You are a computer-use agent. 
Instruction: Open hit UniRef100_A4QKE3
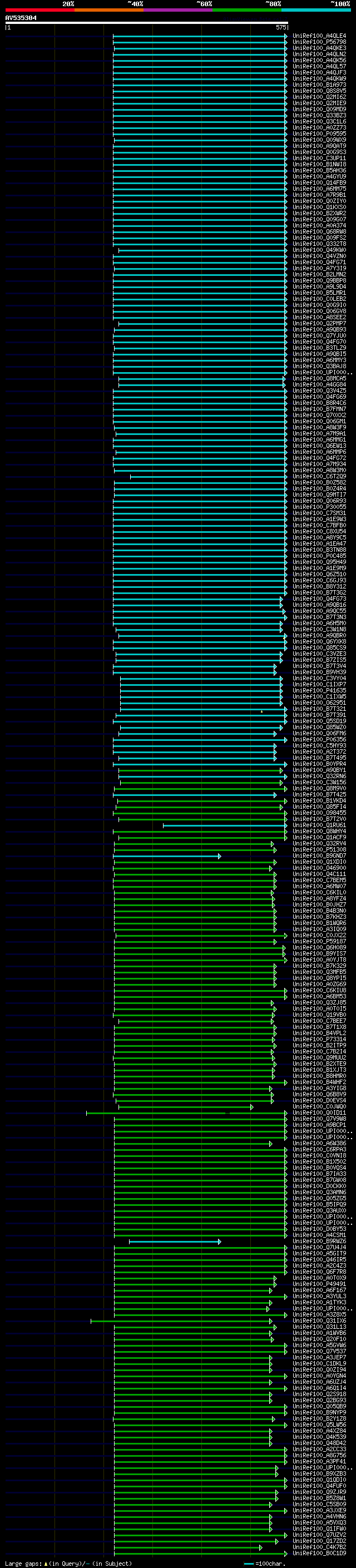(319, 48)
